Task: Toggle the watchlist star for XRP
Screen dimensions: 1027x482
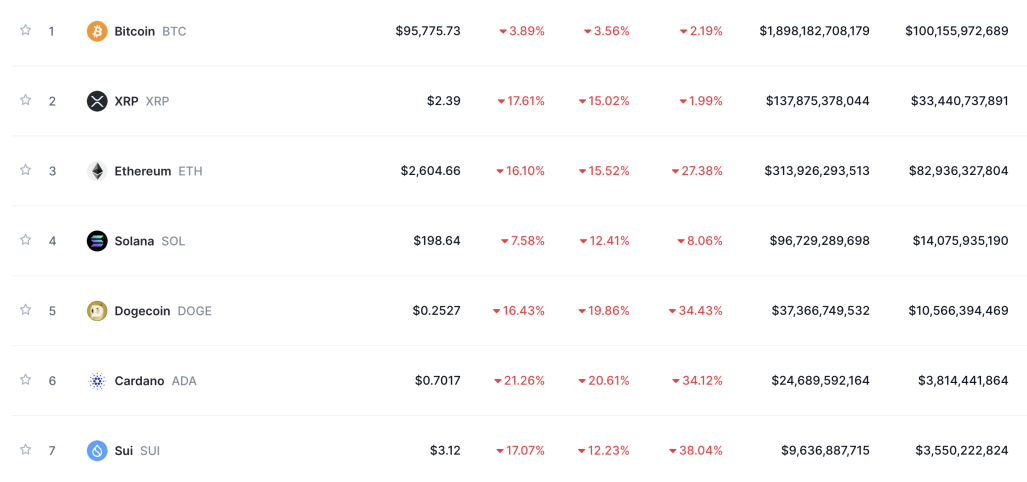Action: coord(26,100)
